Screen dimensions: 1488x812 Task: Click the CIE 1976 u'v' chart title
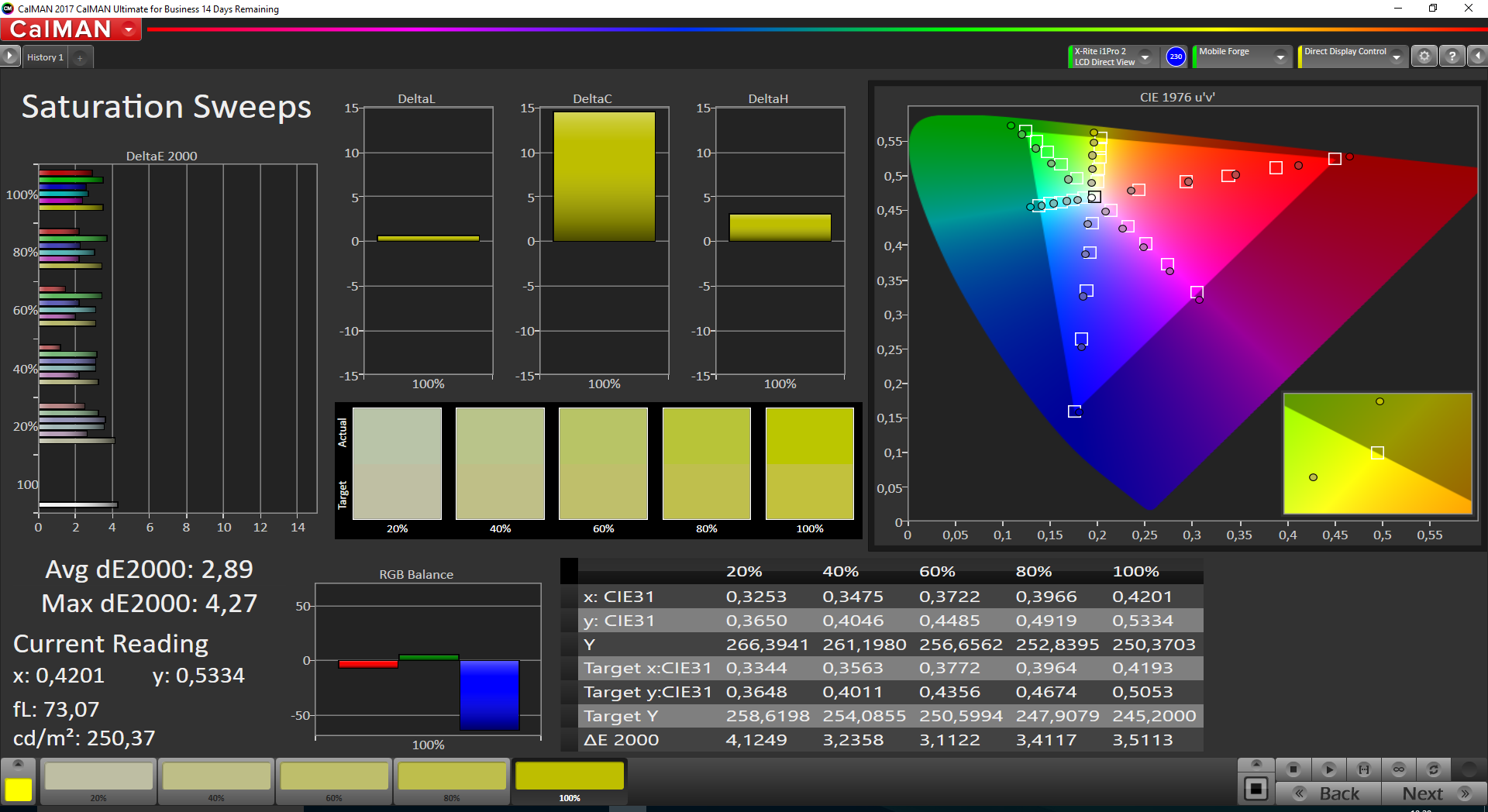click(x=1176, y=97)
